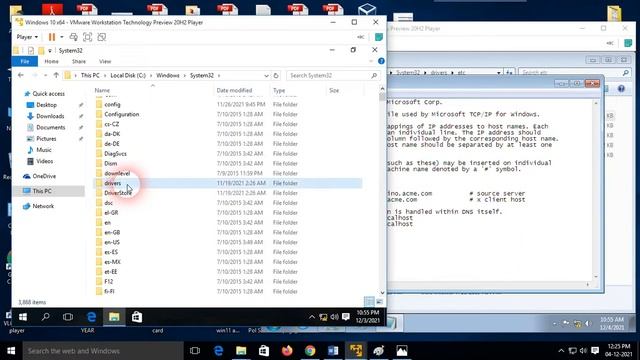640x360 pixels.
Task: Open the File tab in Explorer
Action: click(x=25, y=61)
